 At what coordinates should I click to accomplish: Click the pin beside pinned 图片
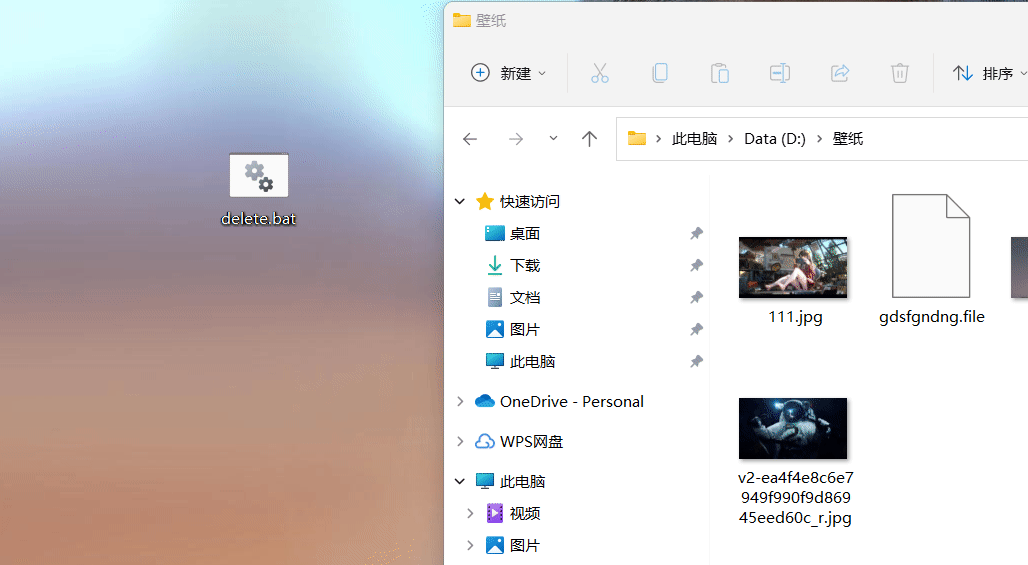click(696, 330)
